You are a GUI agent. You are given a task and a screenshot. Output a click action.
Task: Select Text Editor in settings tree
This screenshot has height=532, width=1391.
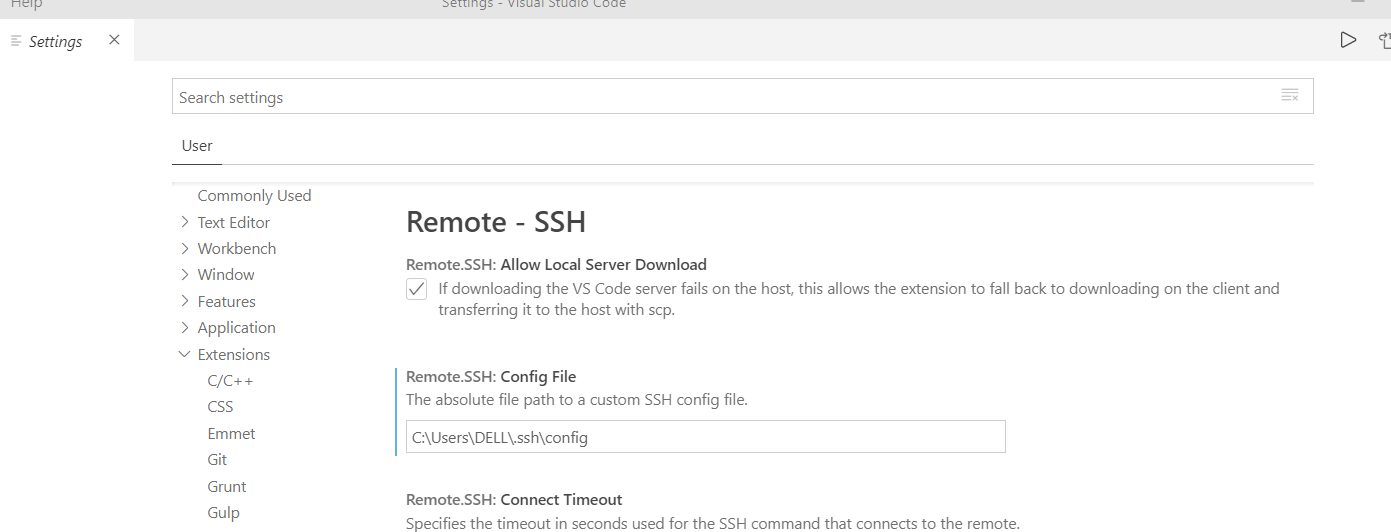click(x=234, y=222)
